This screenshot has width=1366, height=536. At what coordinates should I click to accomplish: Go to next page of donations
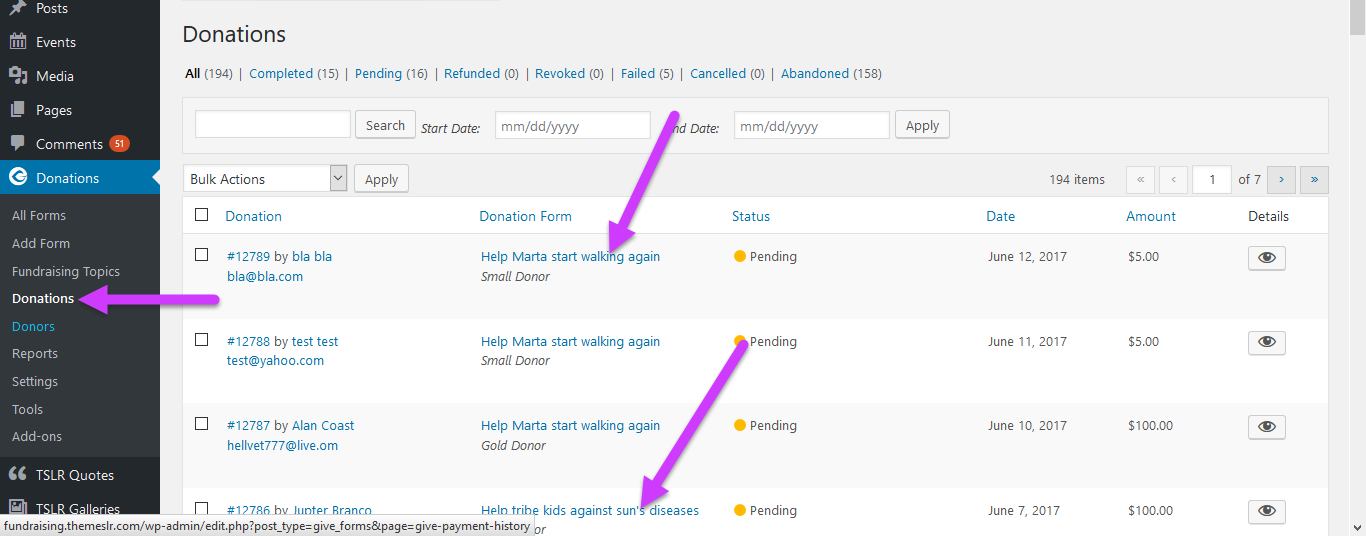tap(1281, 180)
